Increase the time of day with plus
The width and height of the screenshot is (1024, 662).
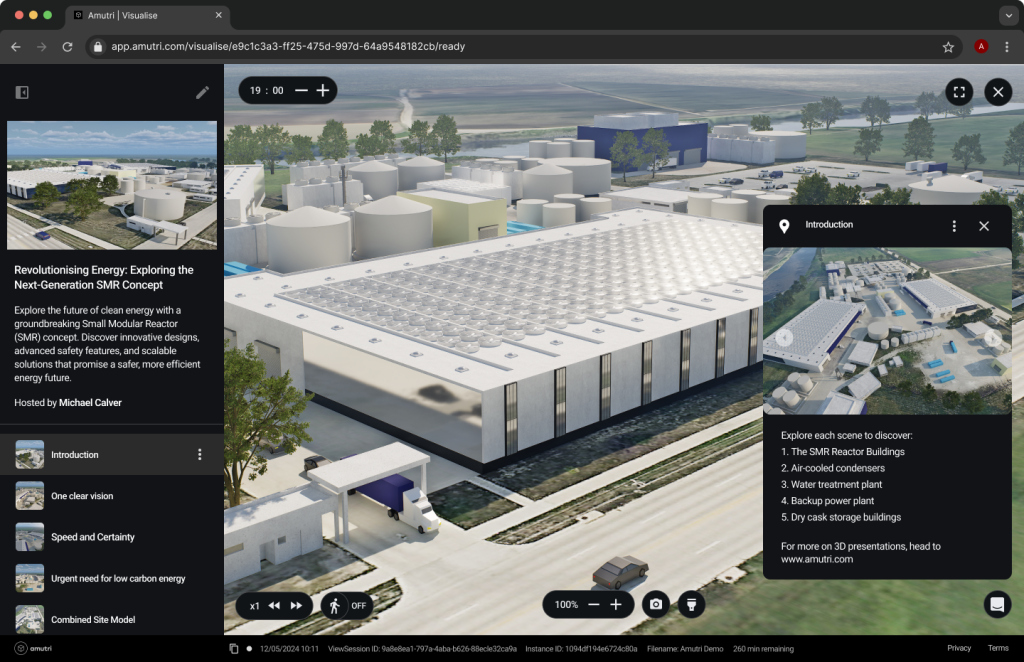(323, 90)
